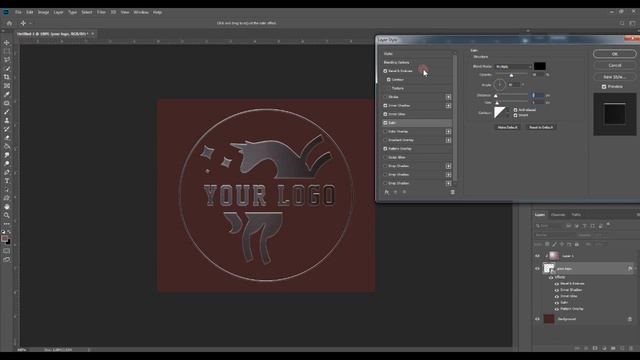
Task: Open the Layers panel blend mode dropdown
Action: 554,235
